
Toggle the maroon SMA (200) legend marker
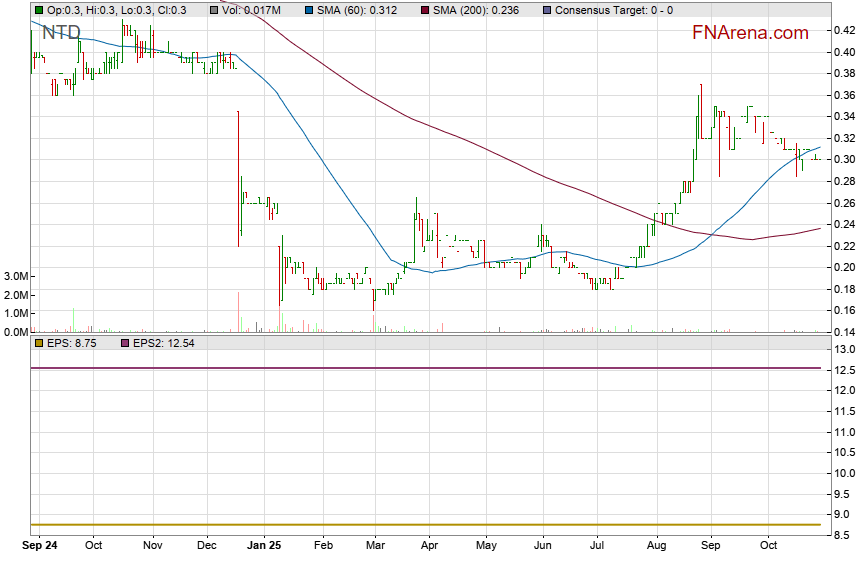(x=424, y=10)
